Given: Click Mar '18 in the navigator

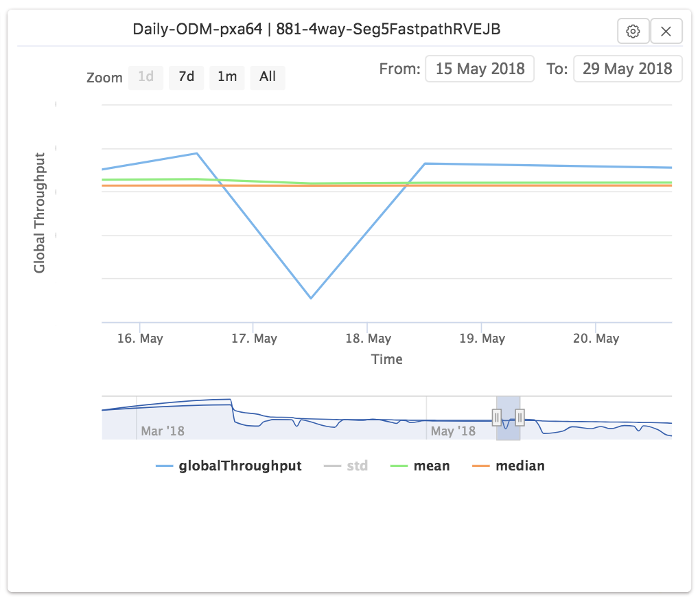Looking at the screenshot, I should click(x=162, y=431).
